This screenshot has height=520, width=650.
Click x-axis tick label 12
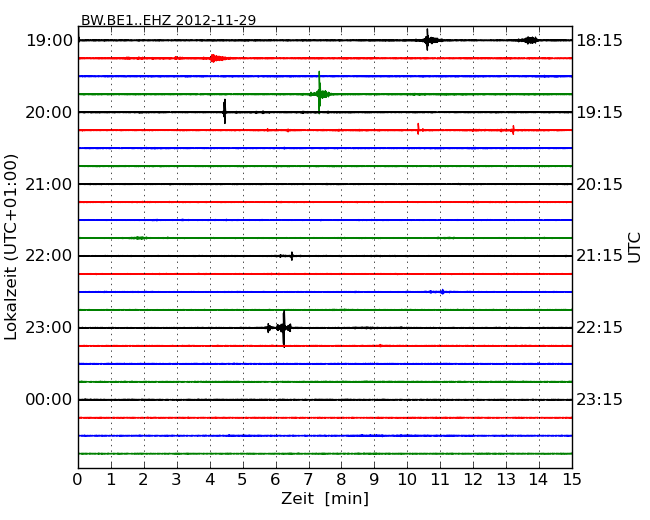(473, 479)
